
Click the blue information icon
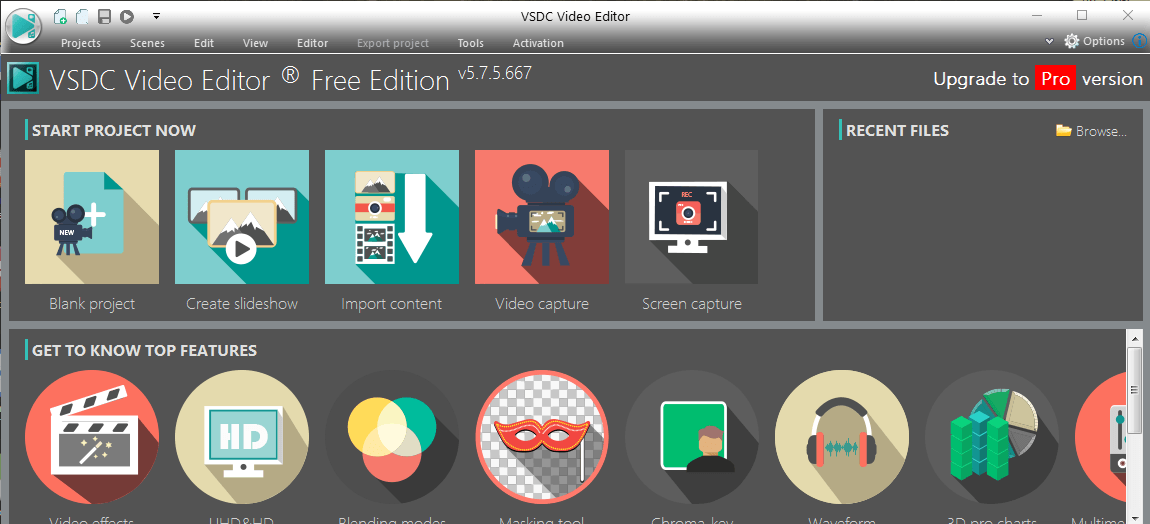[1140, 41]
